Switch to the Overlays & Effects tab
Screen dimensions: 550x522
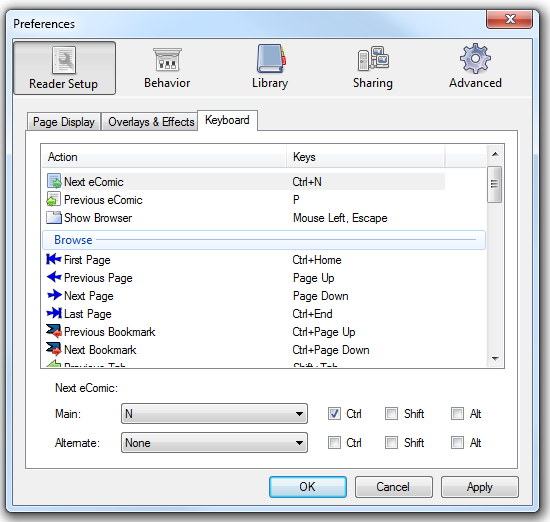(151, 122)
